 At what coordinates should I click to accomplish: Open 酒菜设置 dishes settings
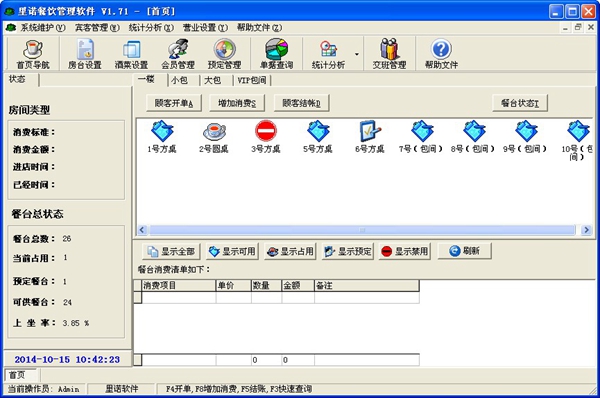(131, 54)
